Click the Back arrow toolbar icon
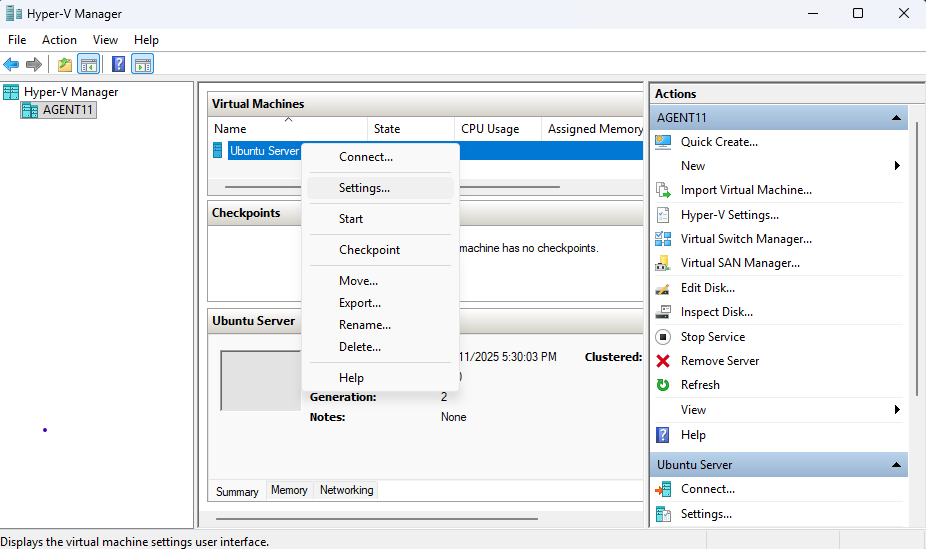The width and height of the screenshot is (926, 549). click(11, 65)
